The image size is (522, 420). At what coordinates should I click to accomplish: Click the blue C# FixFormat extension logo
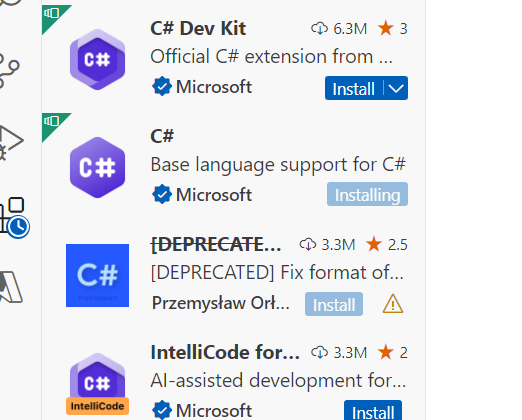[x=97, y=275]
